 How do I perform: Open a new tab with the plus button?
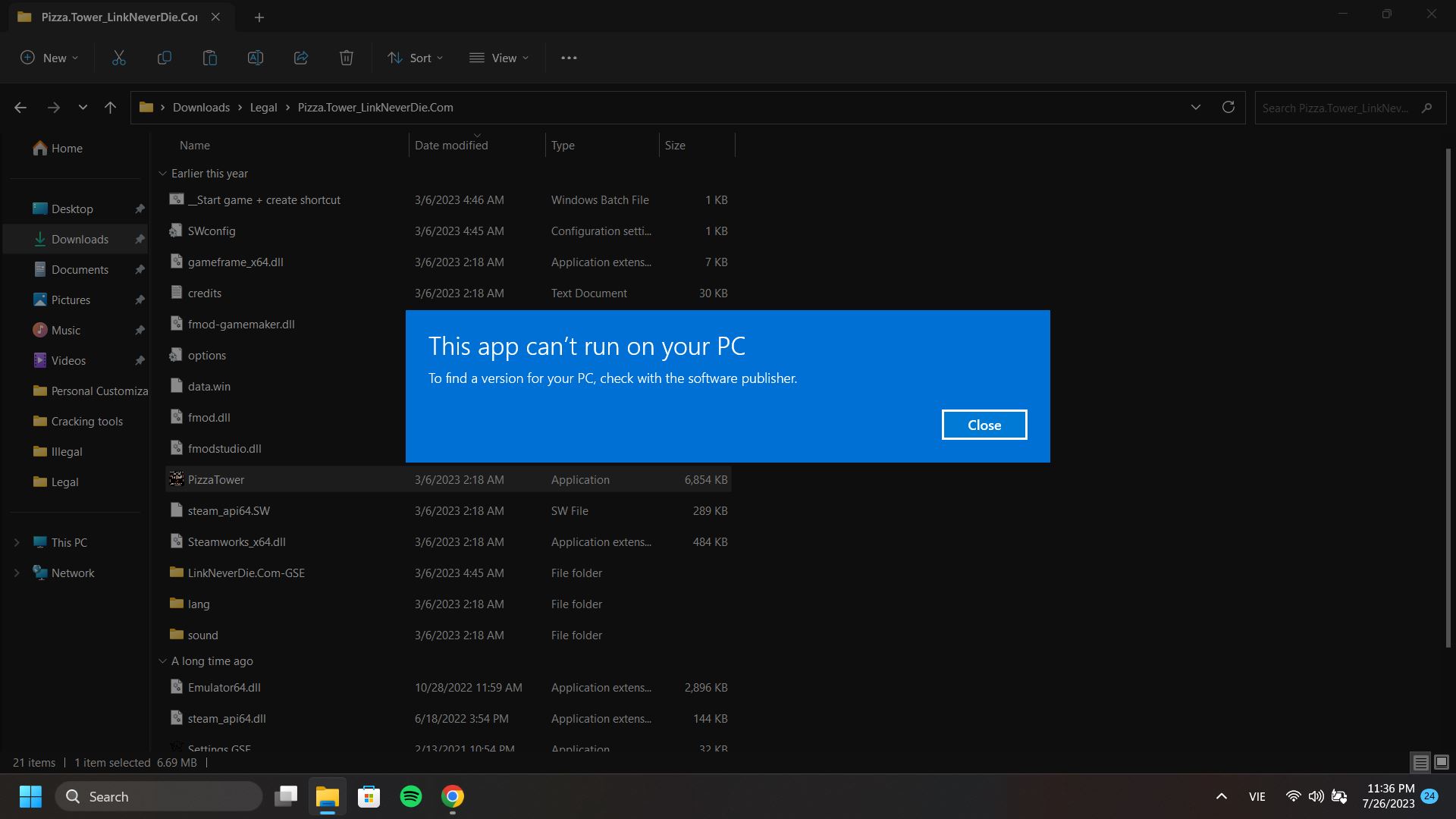259,17
